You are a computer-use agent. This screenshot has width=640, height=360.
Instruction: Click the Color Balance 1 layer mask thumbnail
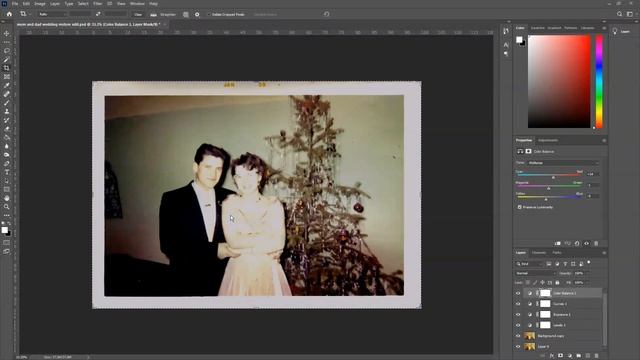(x=545, y=293)
